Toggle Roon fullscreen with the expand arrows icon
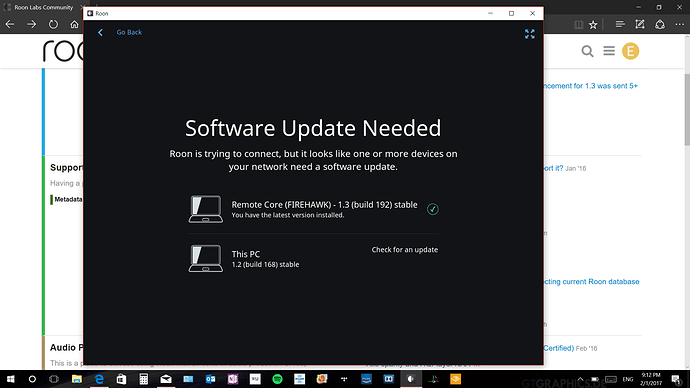The image size is (690, 388). [529, 34]
